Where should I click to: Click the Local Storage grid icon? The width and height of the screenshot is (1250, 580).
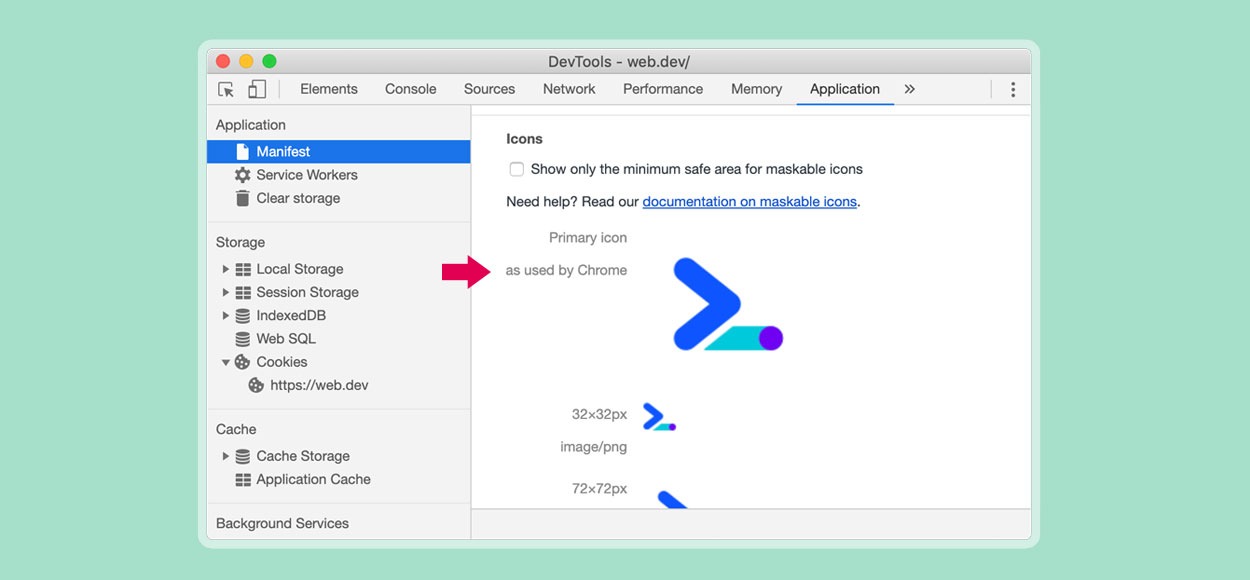(x=243, y=269)
